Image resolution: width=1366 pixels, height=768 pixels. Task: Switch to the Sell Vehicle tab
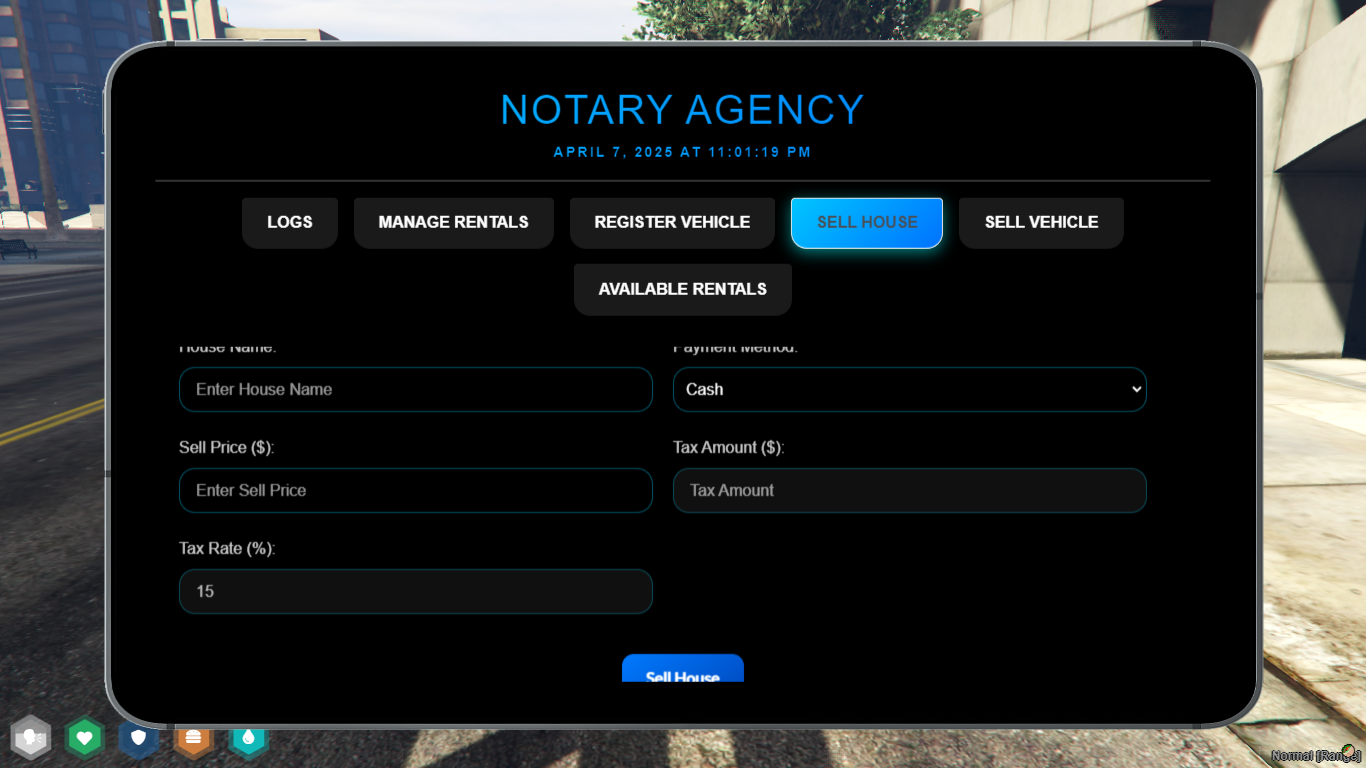(1041, 222)
